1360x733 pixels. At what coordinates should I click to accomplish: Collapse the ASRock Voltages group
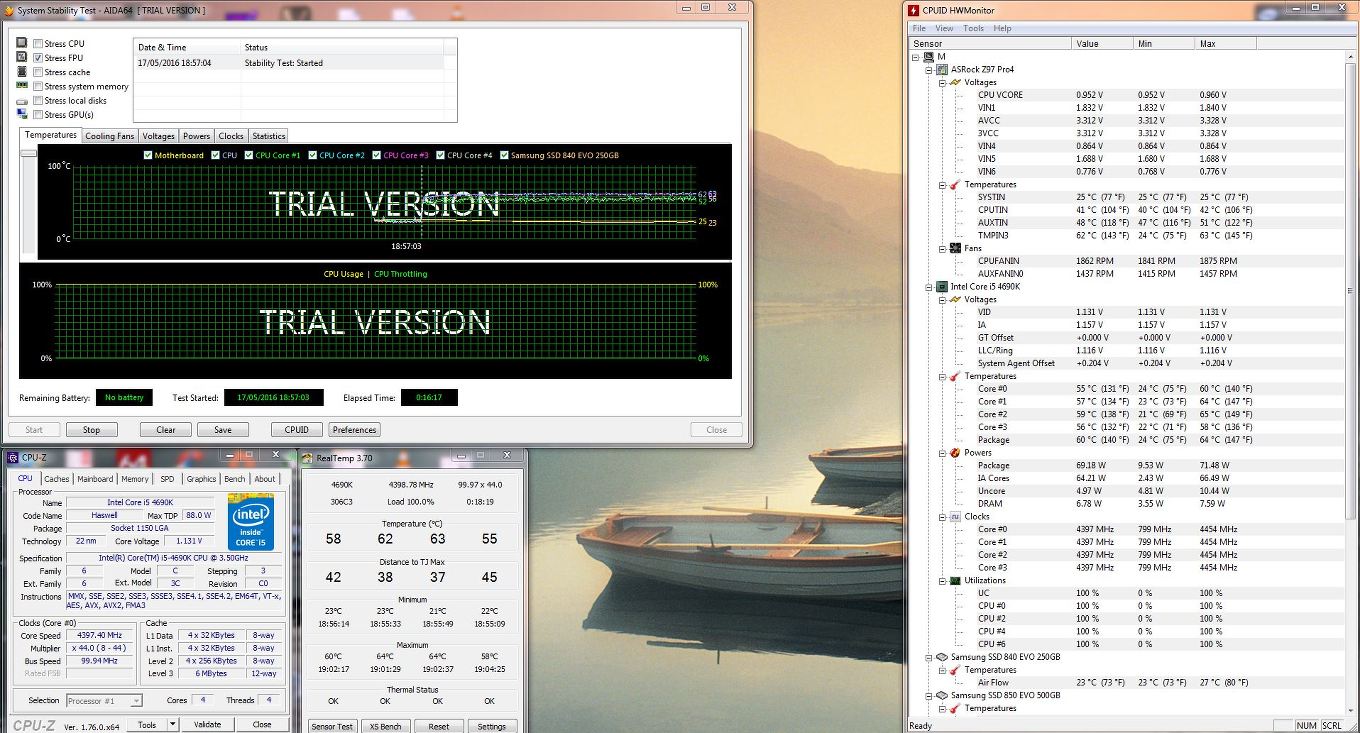point(942,83)
